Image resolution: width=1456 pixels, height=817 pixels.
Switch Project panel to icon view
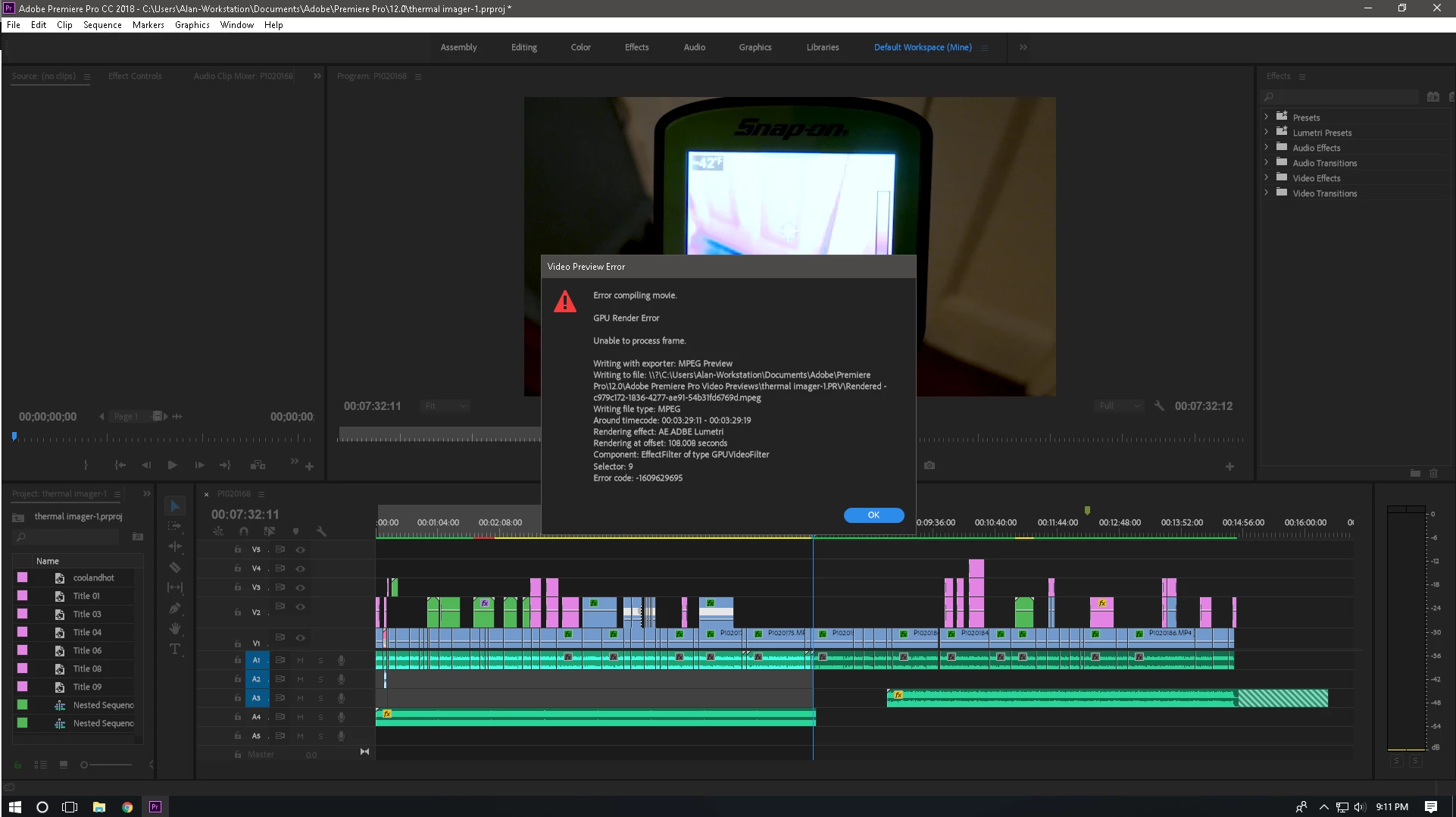(64, 765)
